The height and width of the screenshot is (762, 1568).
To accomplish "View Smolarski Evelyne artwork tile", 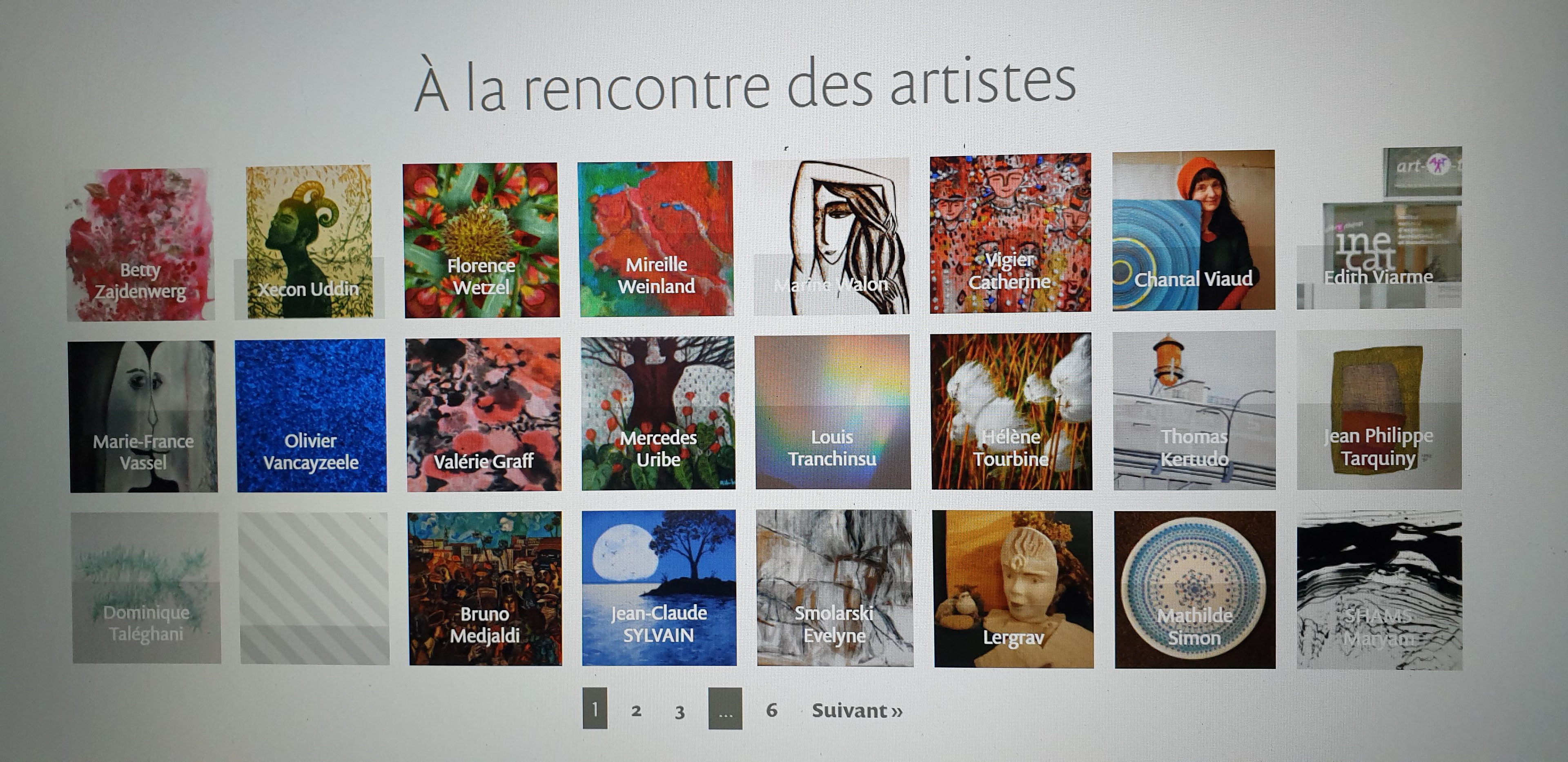I will point(835,589).
